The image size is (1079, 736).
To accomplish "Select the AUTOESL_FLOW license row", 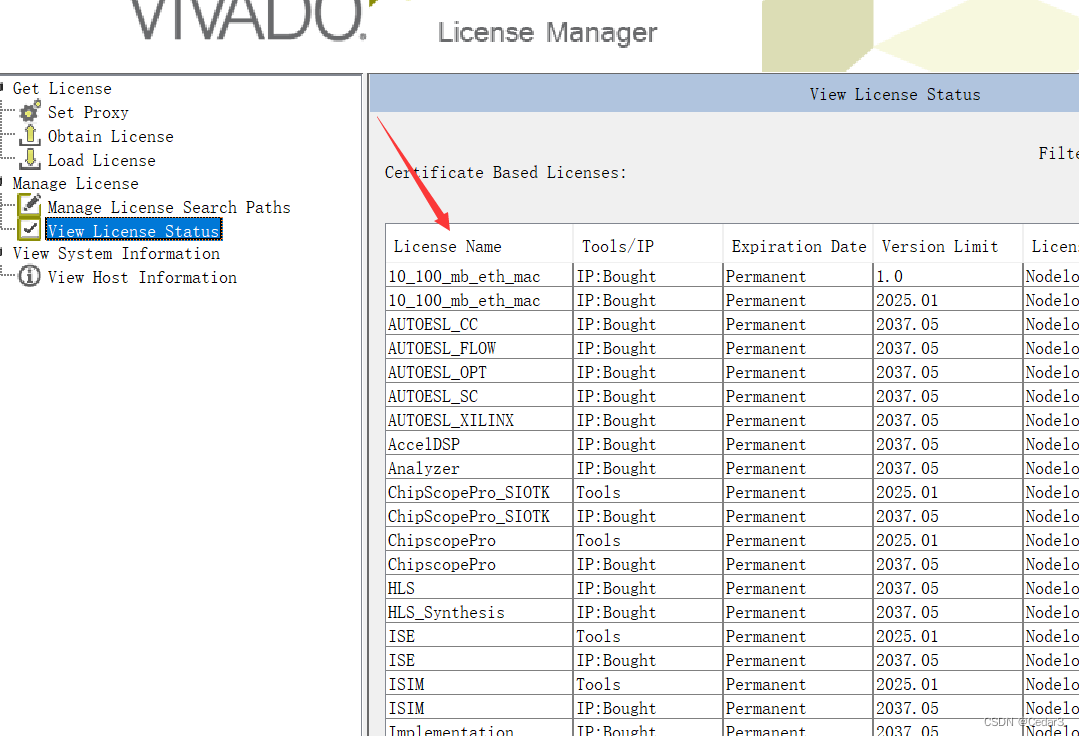I will [x=732, y=348].
